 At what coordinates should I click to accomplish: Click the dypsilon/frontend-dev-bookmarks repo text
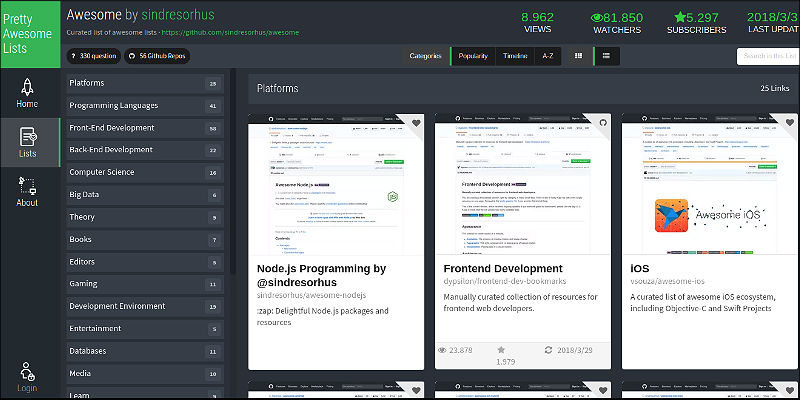(x=505, y=281)
